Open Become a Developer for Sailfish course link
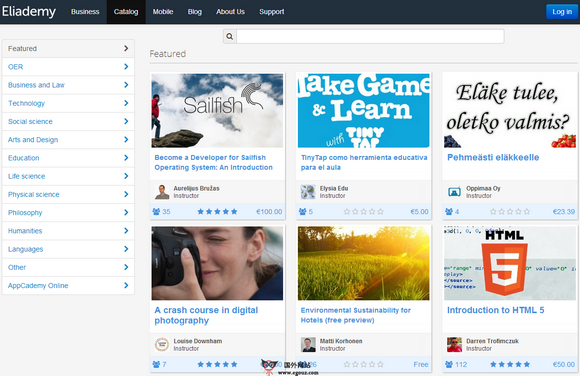The image size is (580, 376). click(x=213, y=162)
